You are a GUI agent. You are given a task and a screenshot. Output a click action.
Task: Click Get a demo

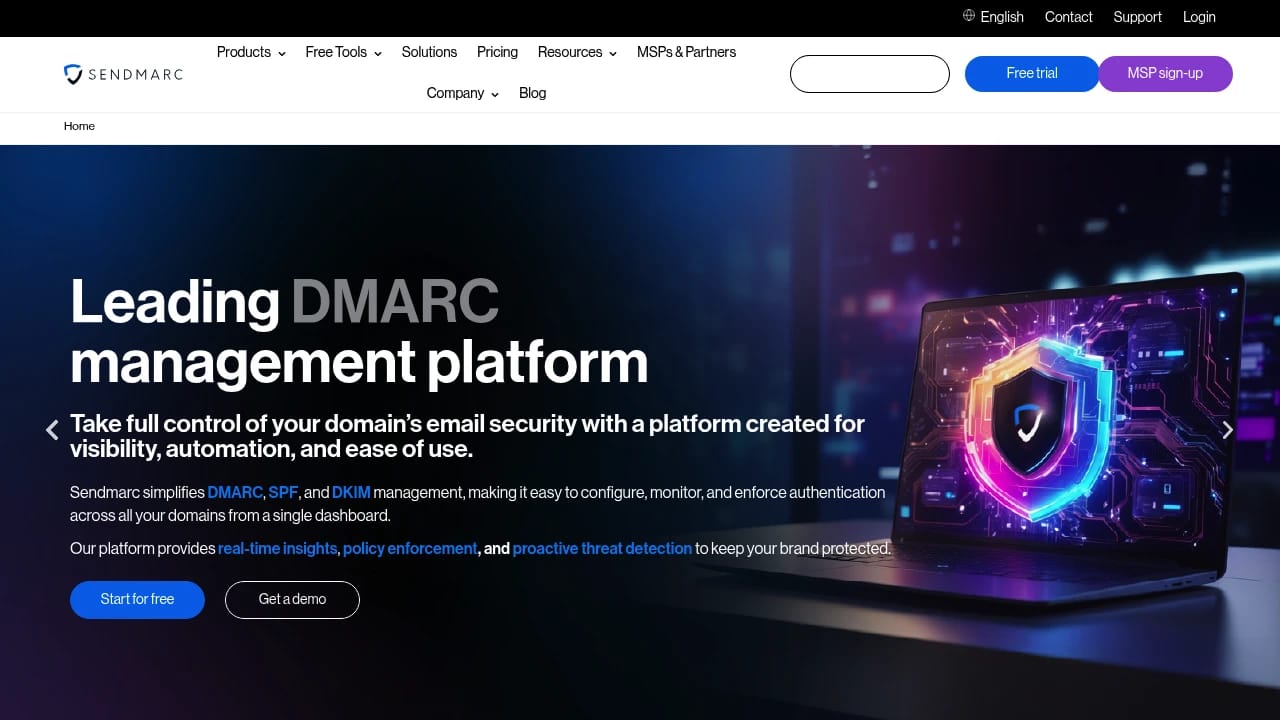[292, 599]
